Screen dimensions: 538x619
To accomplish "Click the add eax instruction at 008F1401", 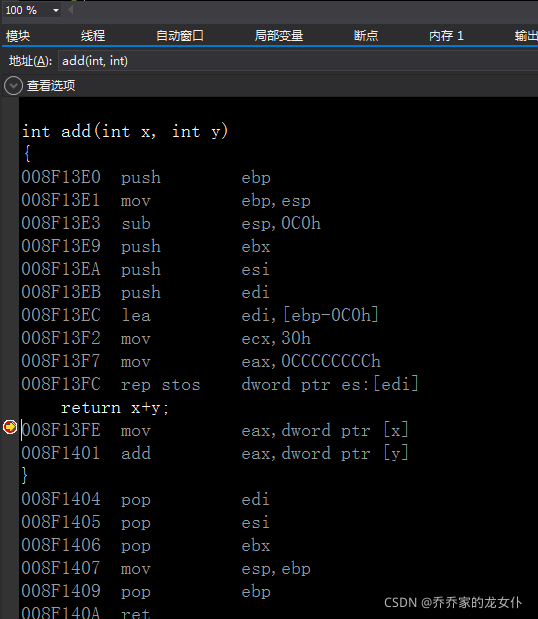I will [x=215, y=453].
